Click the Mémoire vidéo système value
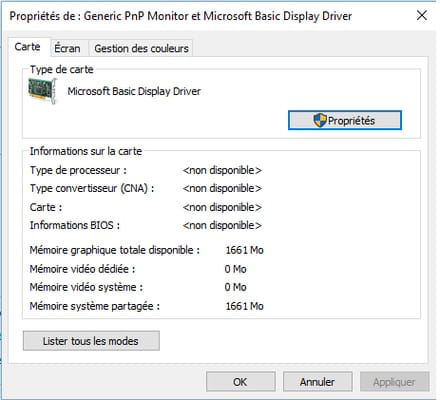The height and width of the screenshot is (400, 440). click(235, 287)
